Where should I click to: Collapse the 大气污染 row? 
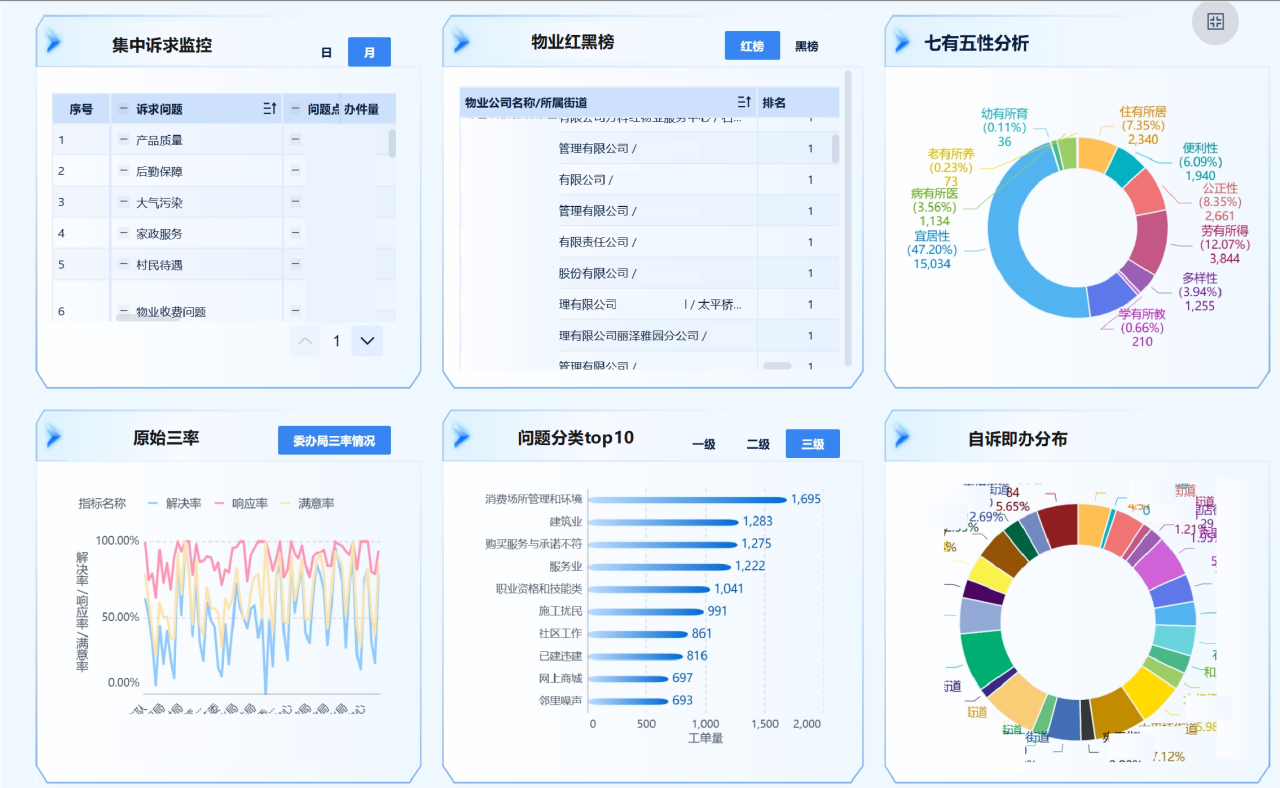[x=123, y=202]
